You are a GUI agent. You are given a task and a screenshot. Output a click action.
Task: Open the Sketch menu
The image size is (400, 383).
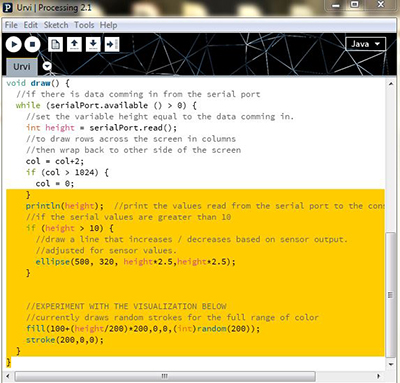click(x=56, y=25)
